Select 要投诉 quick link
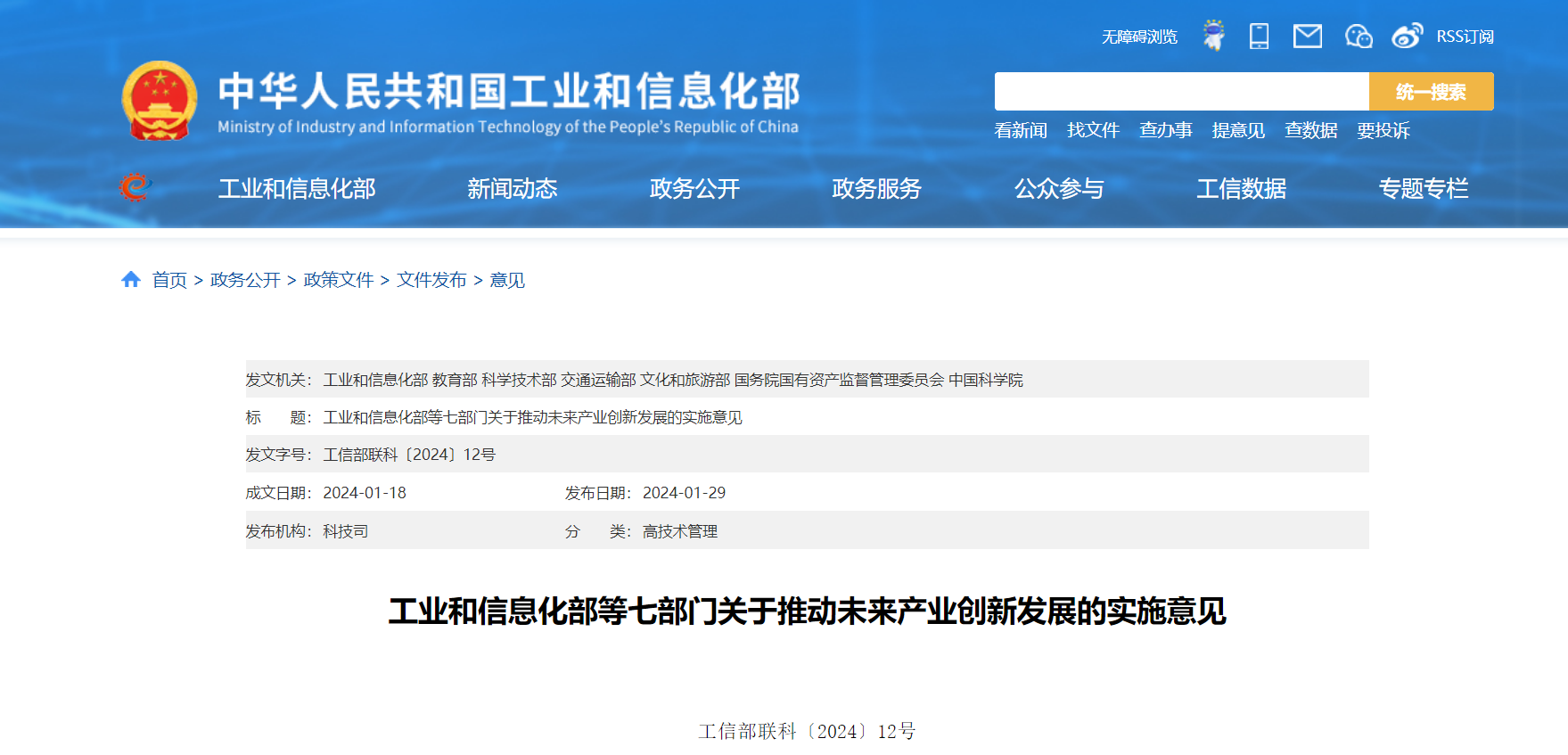The width and height of the screenshot is (1568, 755). [1383, 130]
